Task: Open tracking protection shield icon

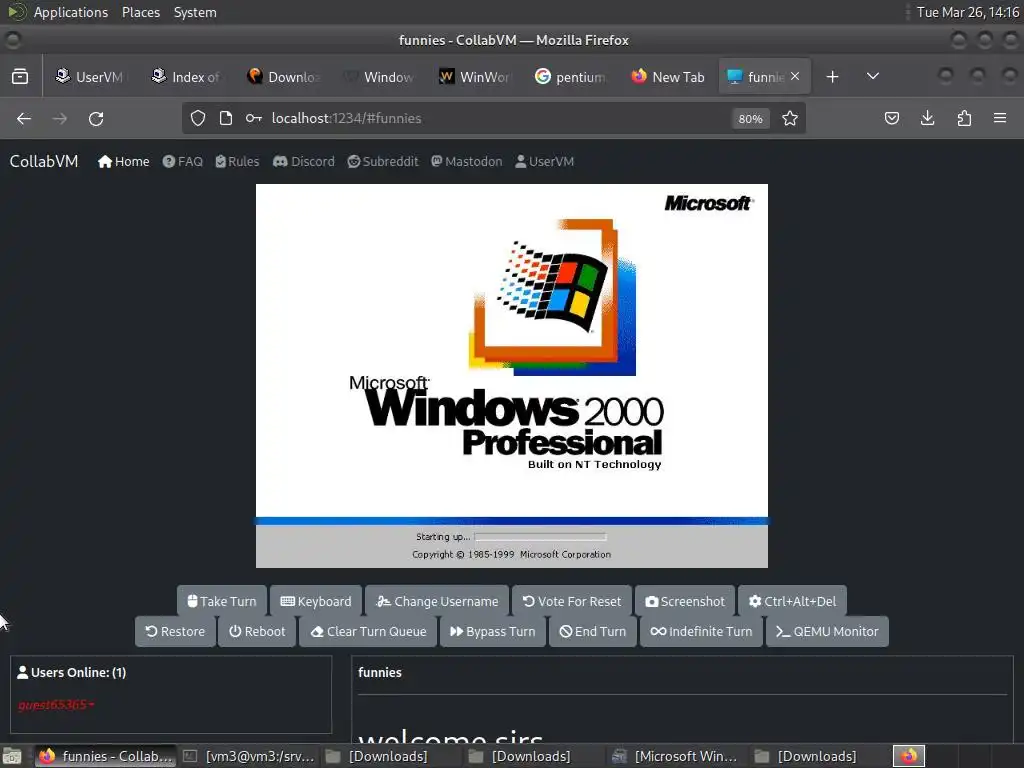Action: (x=198, y=118)
